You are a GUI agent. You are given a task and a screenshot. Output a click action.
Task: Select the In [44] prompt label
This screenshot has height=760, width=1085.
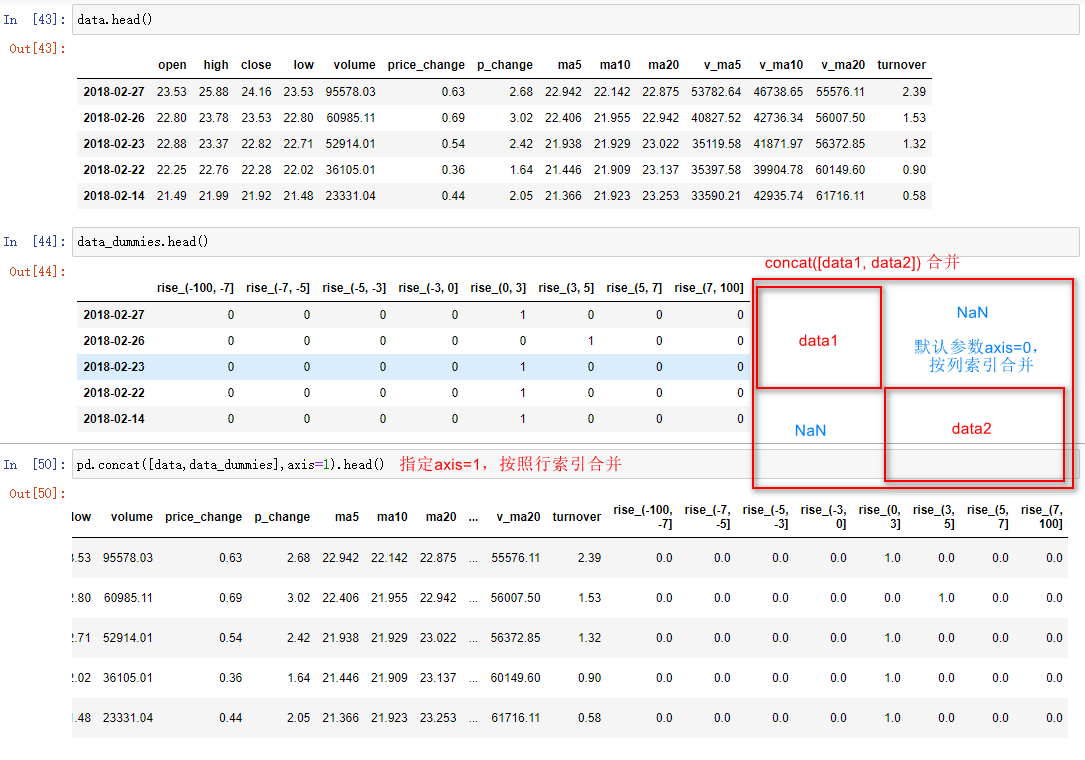(x=35, y=242)
